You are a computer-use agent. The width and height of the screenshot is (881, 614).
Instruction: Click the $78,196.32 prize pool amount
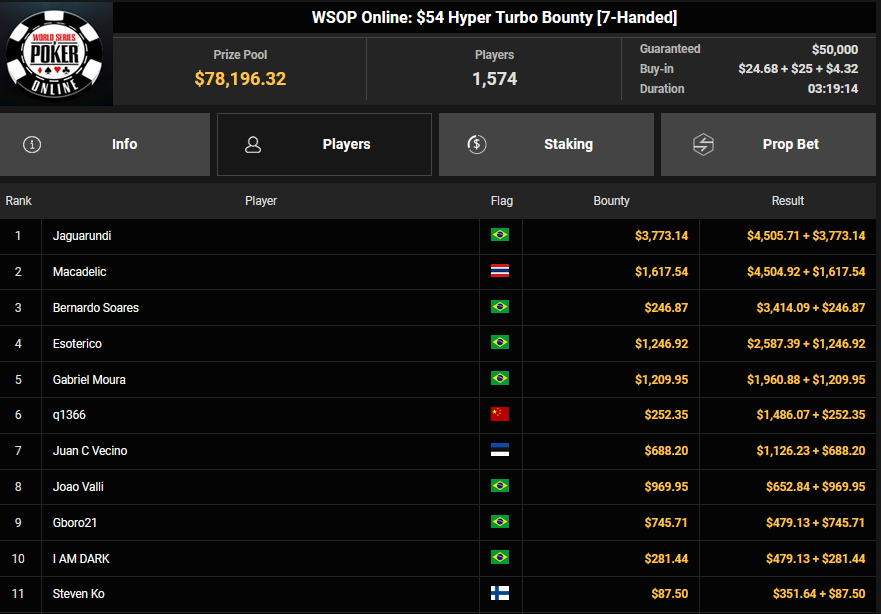[x=240, y=79]
